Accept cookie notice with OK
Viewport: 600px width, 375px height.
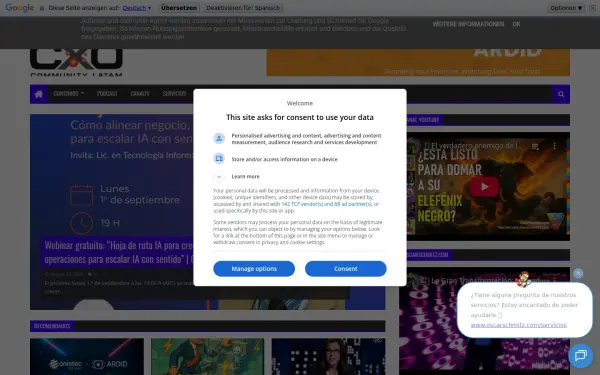coord(516,24)
